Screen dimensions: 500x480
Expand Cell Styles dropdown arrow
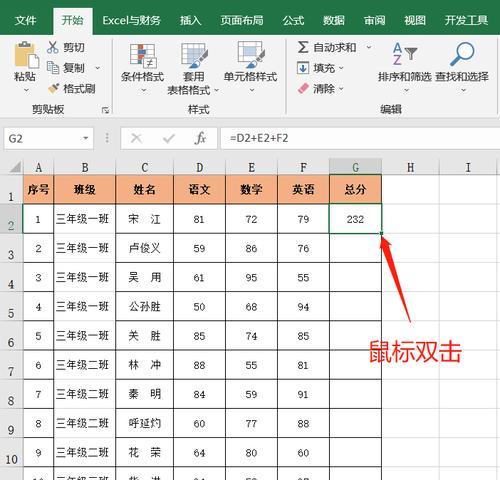point(252,90)
